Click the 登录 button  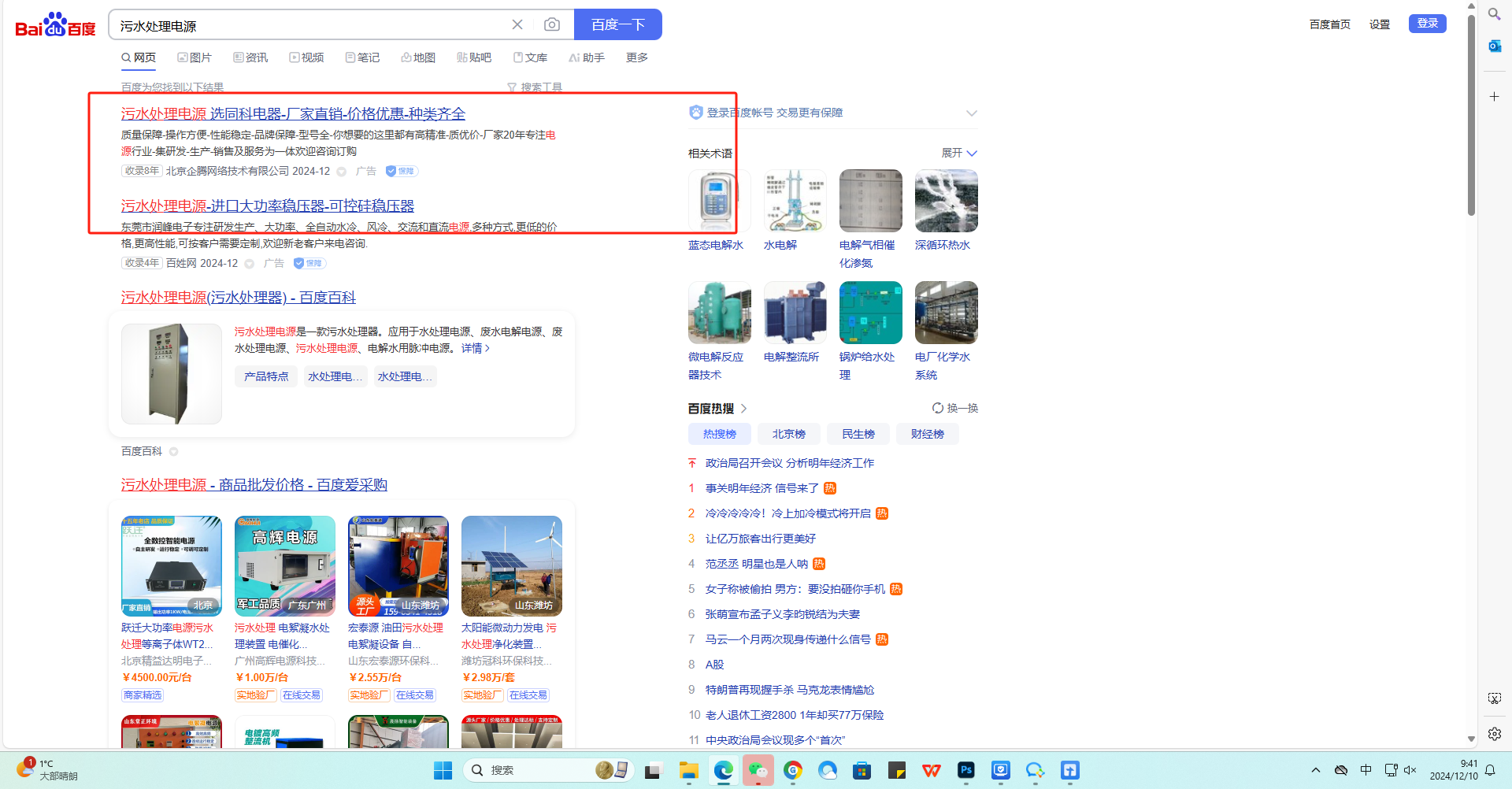[1428, 24]
